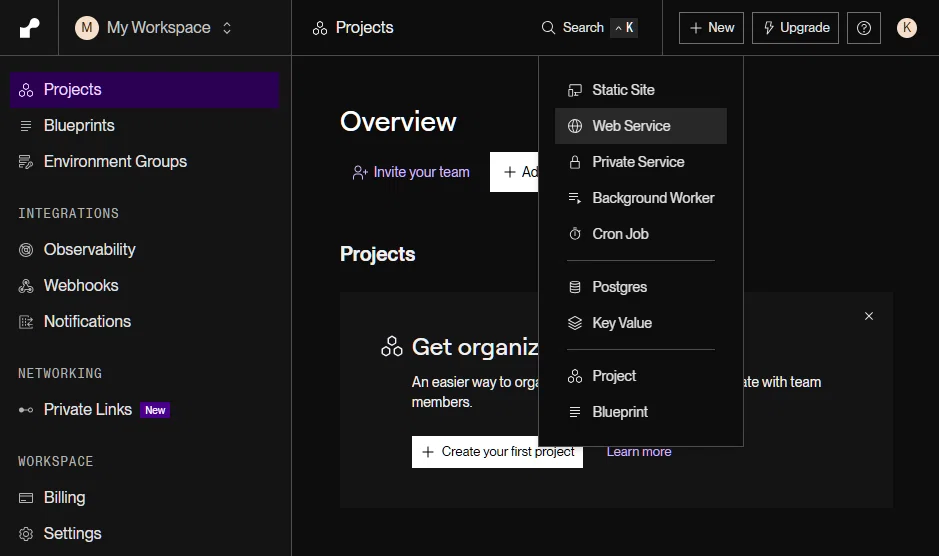Choose Cron Job from New menu
939x556 pixels.
pos(641,234)
